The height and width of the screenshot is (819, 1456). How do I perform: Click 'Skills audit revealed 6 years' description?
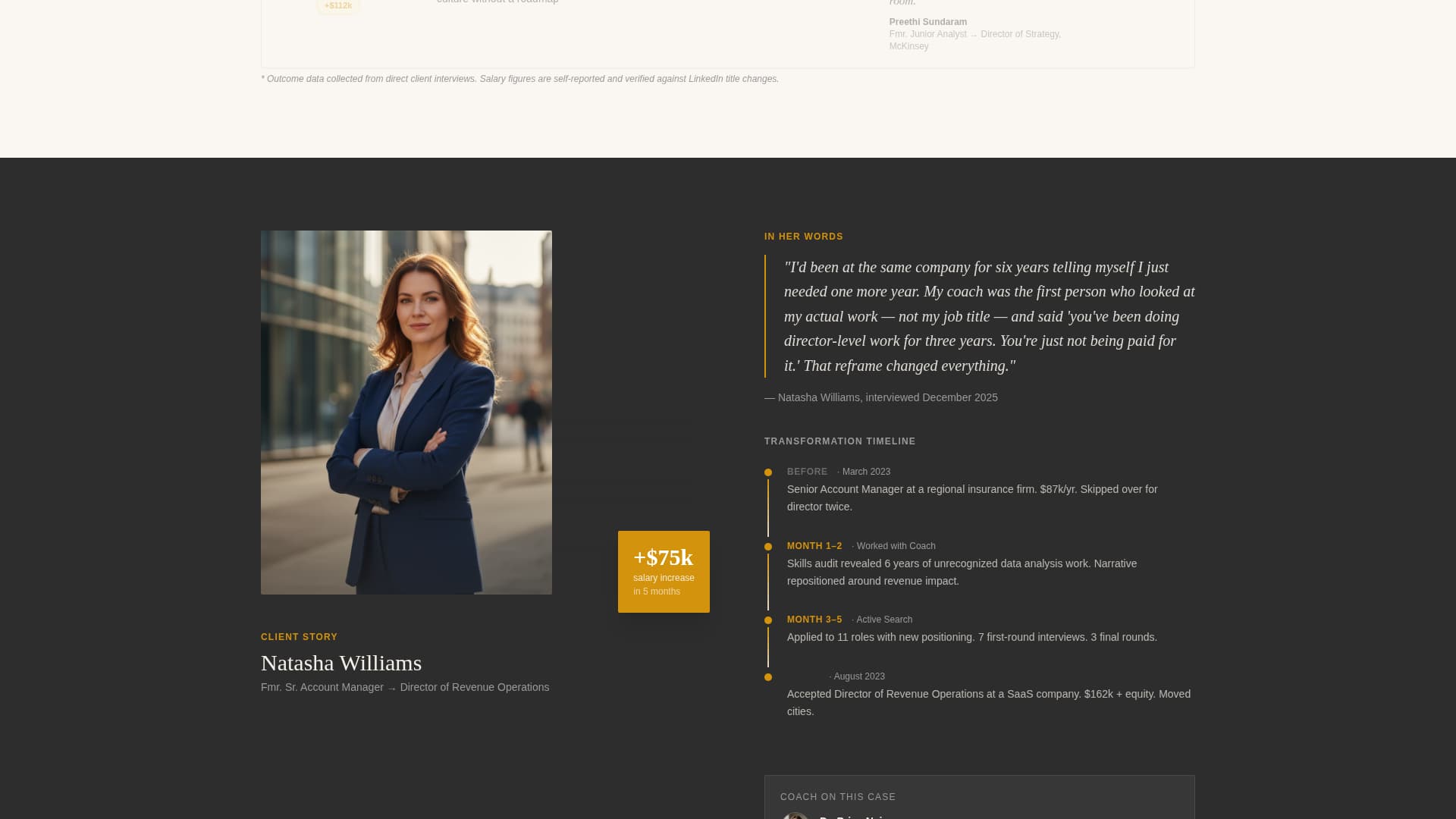click(x=962, y=573)
